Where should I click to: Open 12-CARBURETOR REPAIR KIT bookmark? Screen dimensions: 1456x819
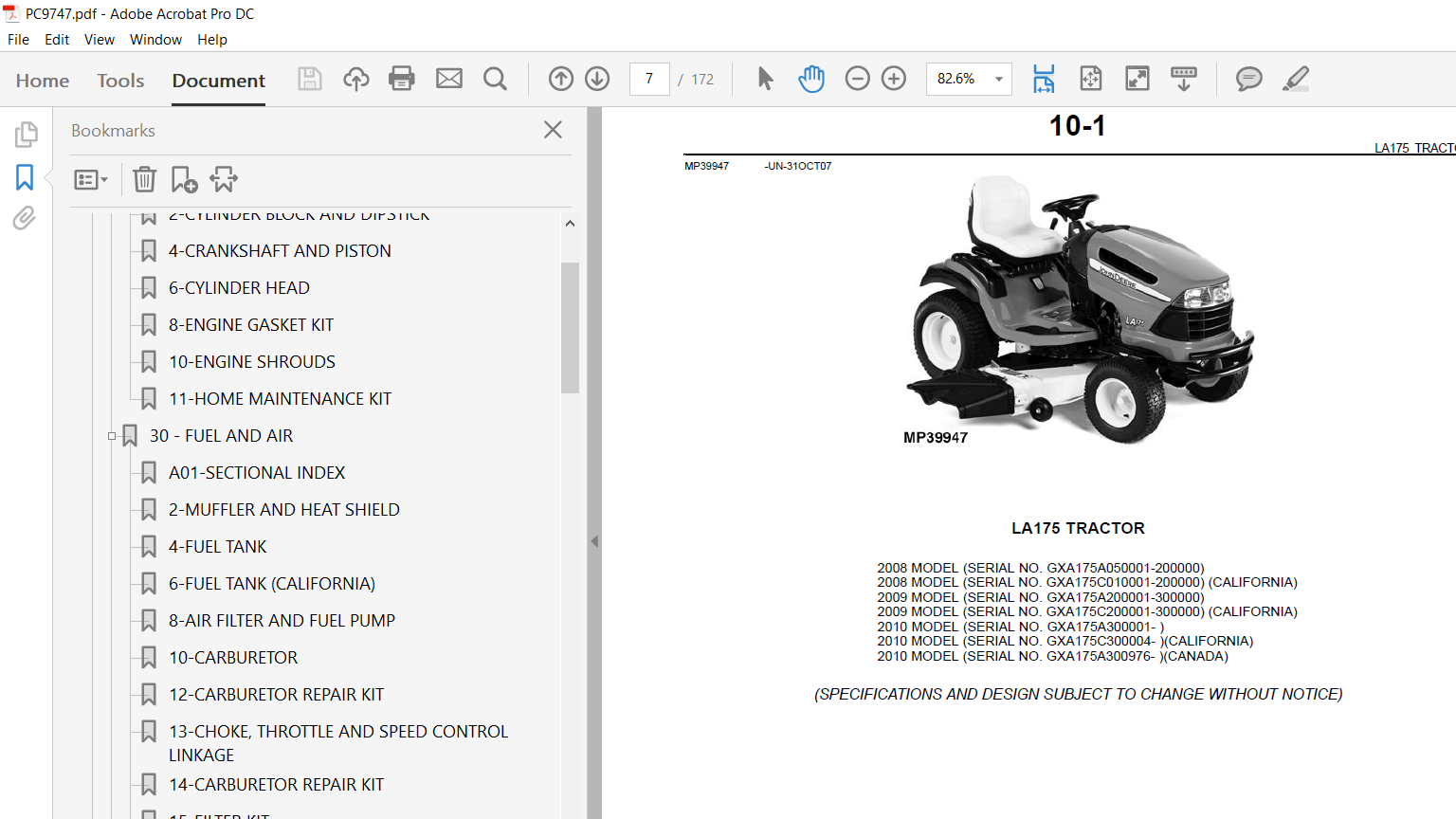click(276, 695)
